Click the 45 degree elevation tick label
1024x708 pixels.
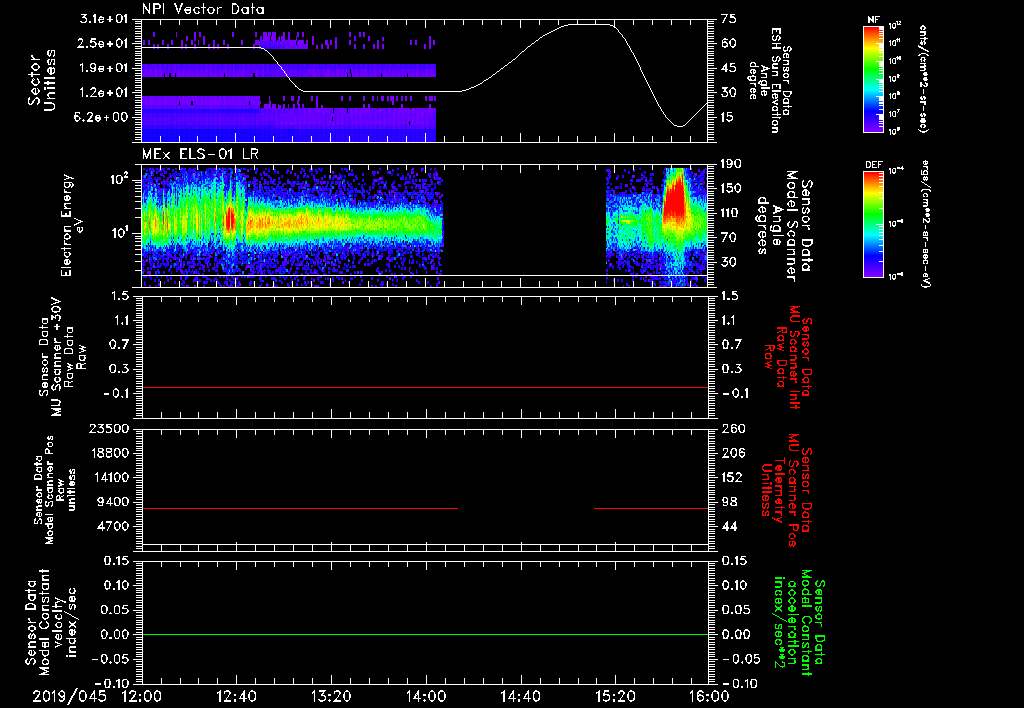coord(729,68)
